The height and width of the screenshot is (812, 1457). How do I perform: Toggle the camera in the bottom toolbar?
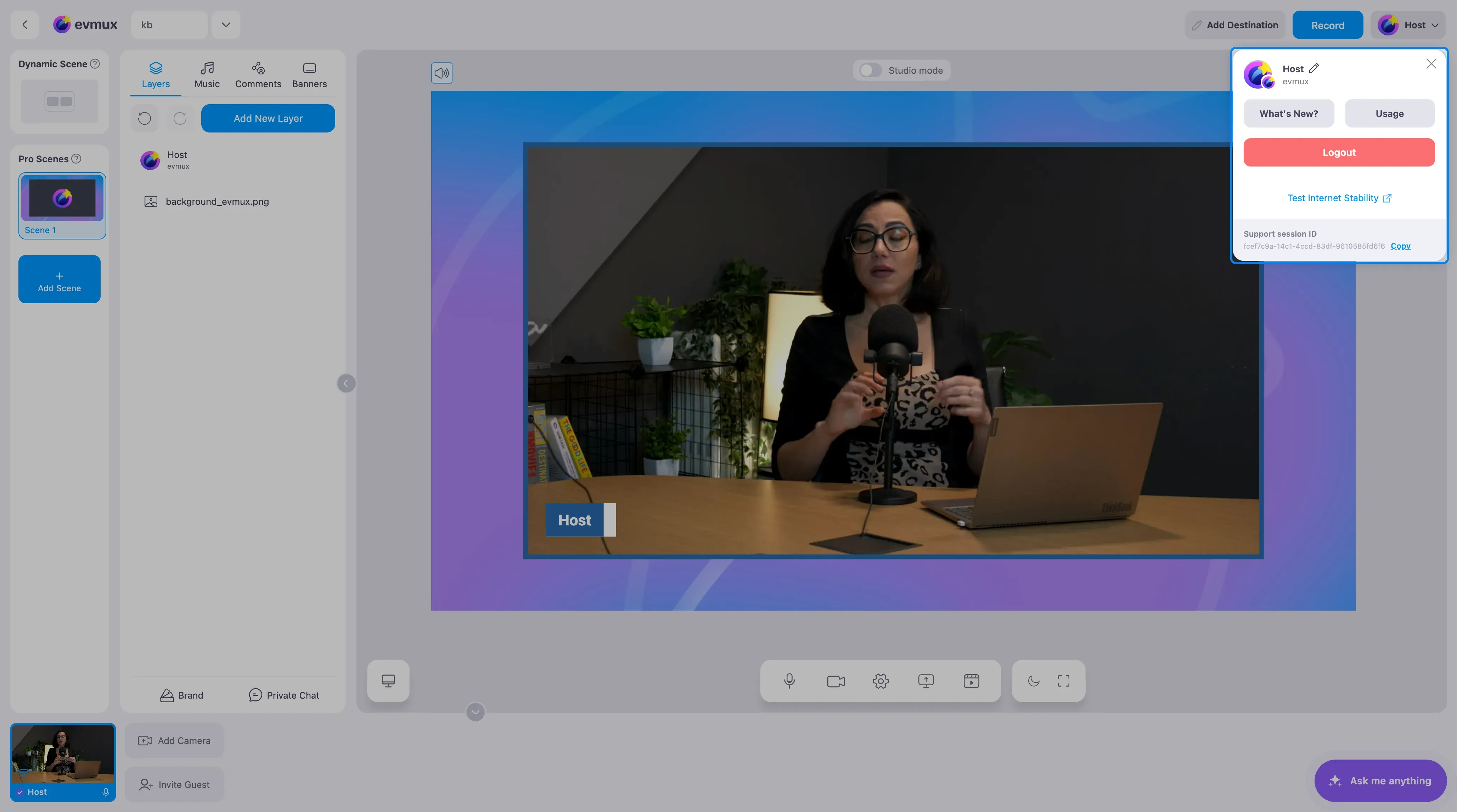tap(836, 681)
